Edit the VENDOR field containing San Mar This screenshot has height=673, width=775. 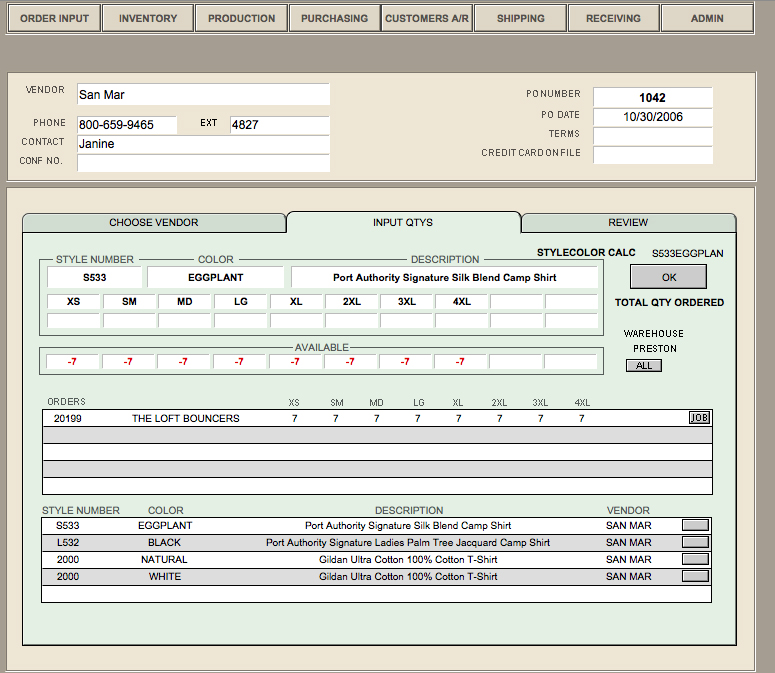coord(203,94)
